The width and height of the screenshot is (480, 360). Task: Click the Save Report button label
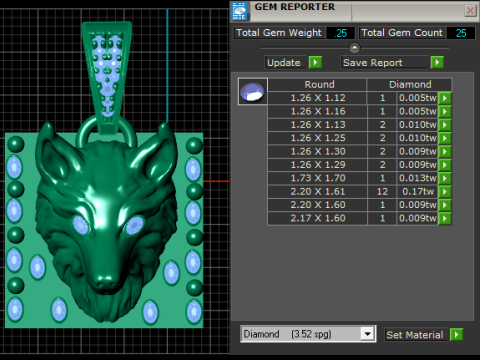point(373,62)
